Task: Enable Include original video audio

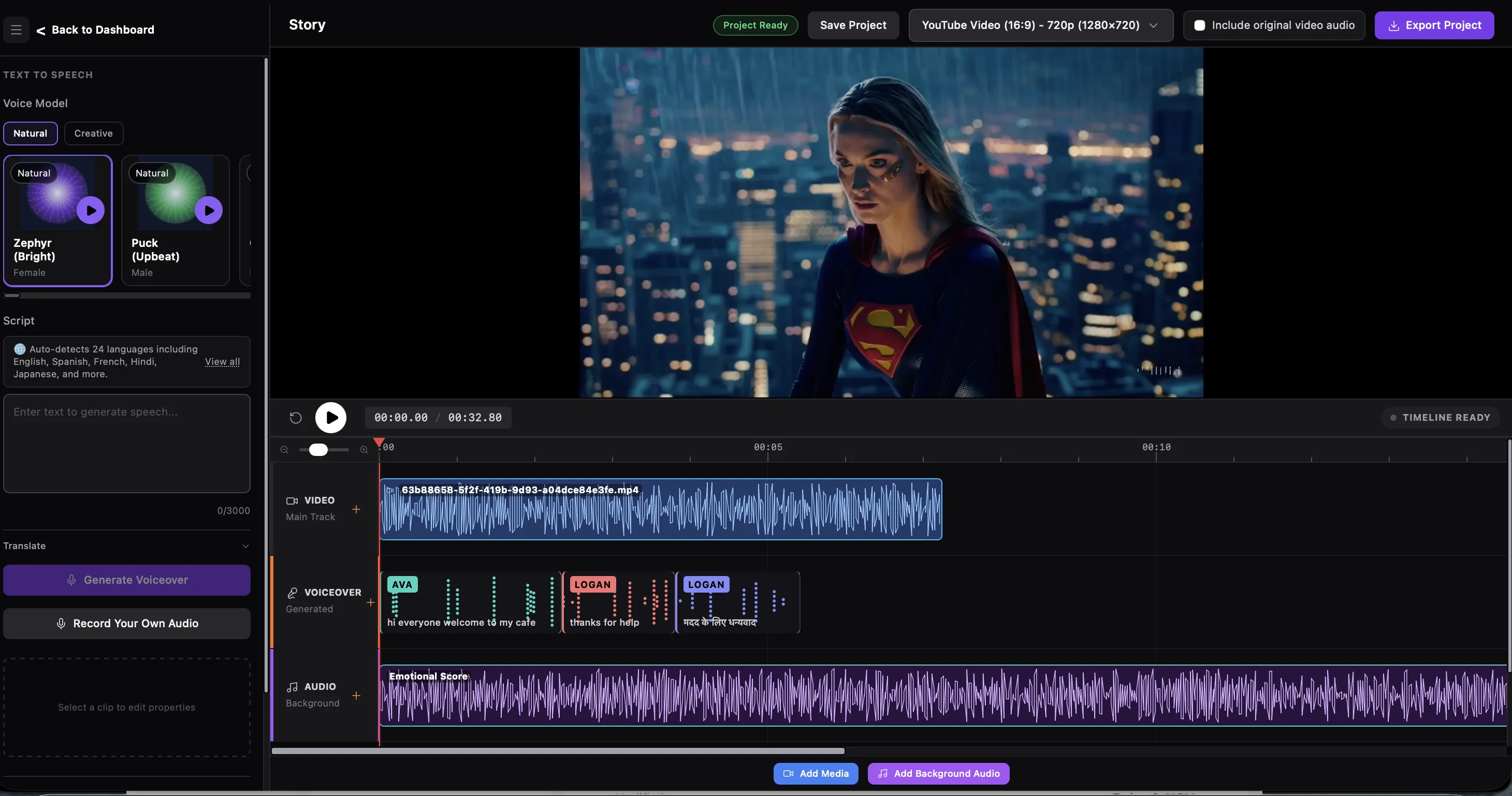Action: pos(1199,25)
